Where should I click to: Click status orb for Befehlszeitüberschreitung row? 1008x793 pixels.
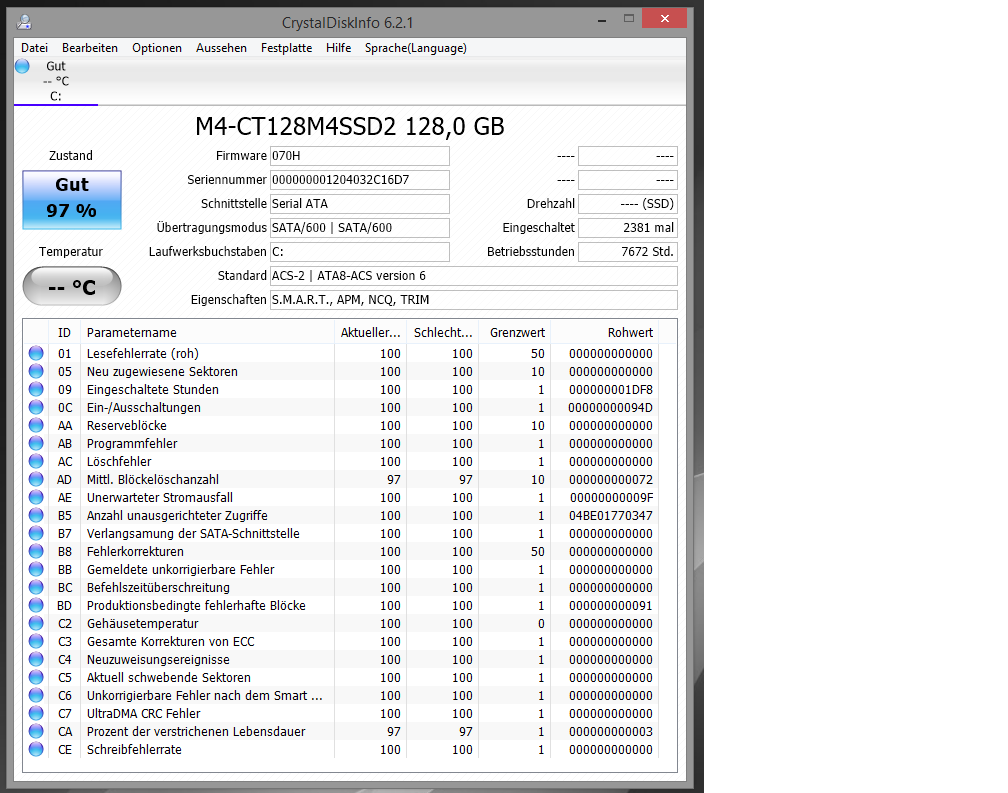pos(36,587)
